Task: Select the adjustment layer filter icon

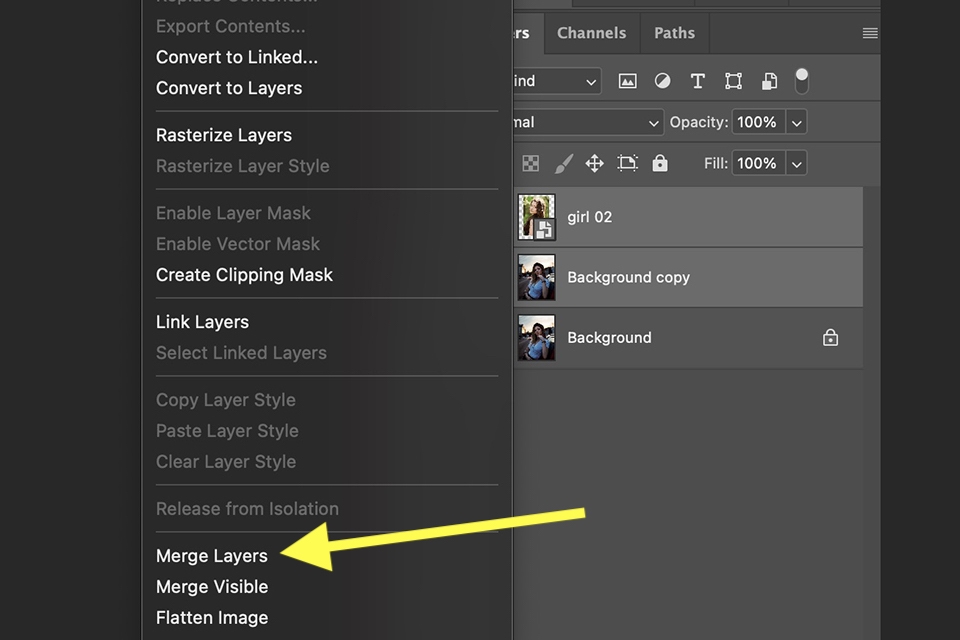Action: click(x=662, y=80)
